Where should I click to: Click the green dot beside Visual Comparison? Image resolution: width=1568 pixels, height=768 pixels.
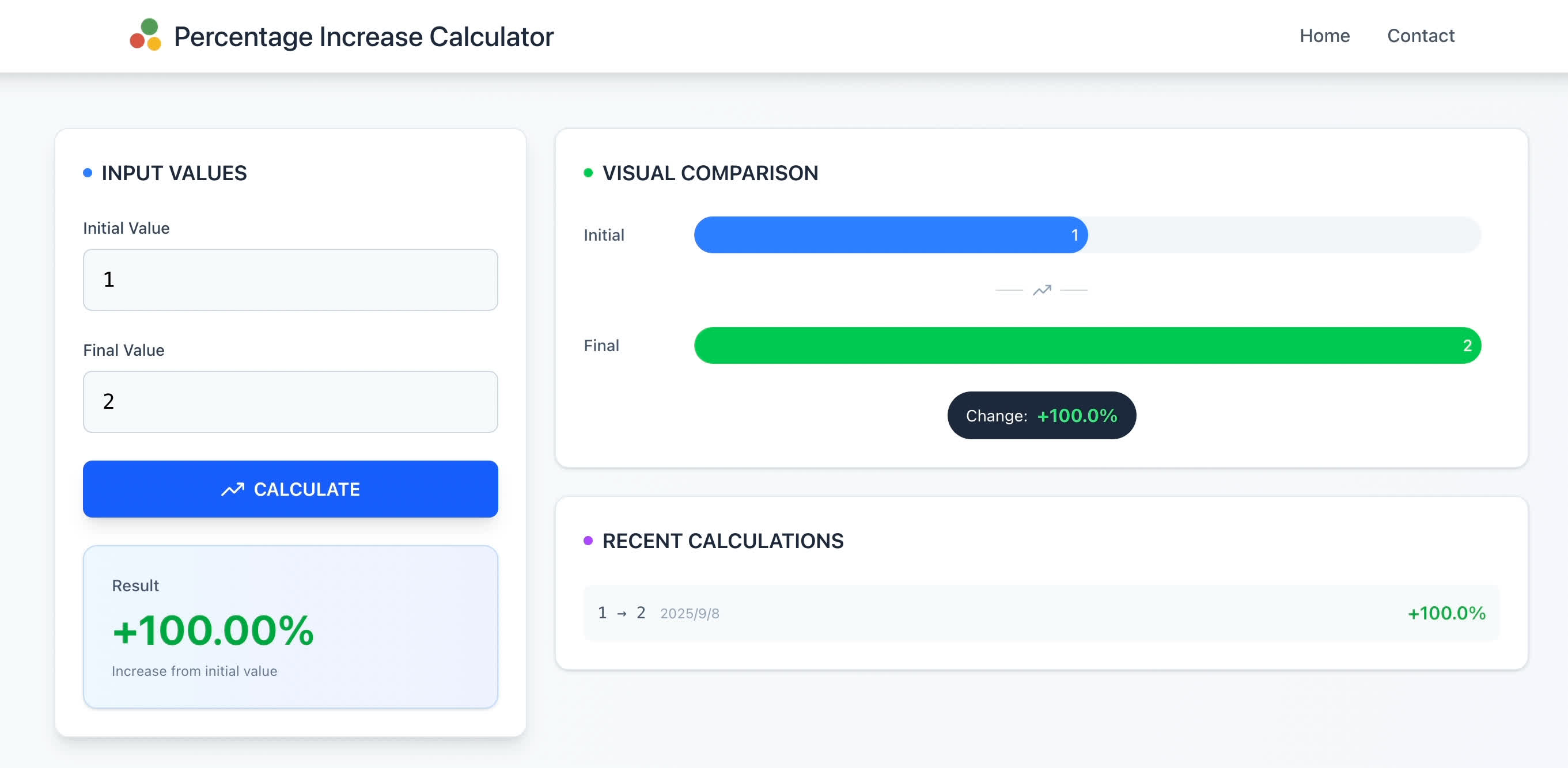(588, 173)
